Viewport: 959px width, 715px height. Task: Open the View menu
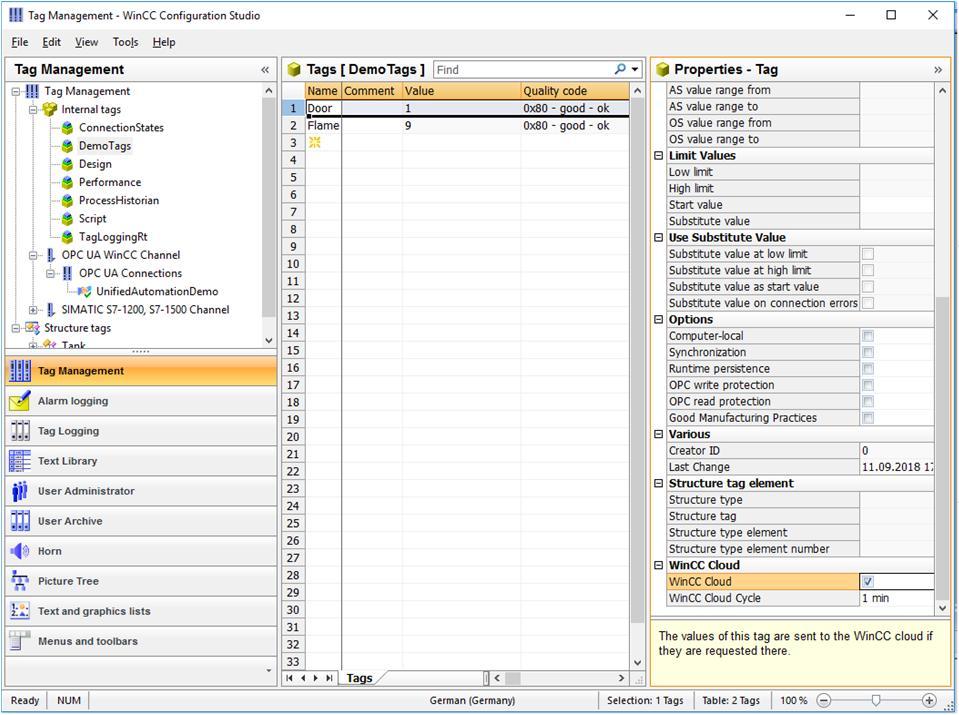pyautogui.click(x=86, y=42)
